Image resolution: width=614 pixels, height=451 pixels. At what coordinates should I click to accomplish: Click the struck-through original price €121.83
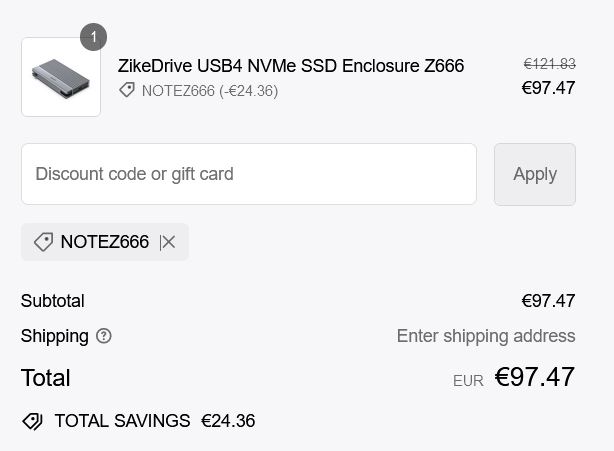[549, 64]
